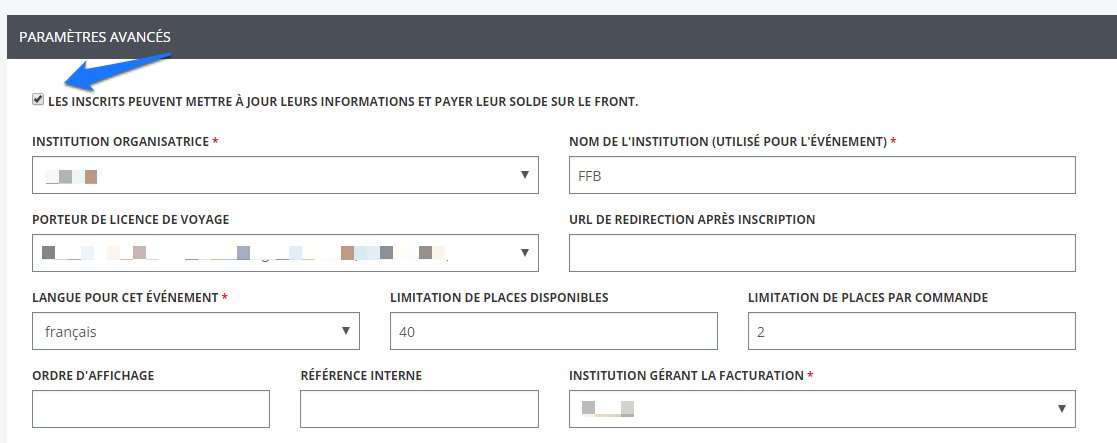
Task: Click the 'Institution organisatrice' field label
Action: [x=120, y=142]
